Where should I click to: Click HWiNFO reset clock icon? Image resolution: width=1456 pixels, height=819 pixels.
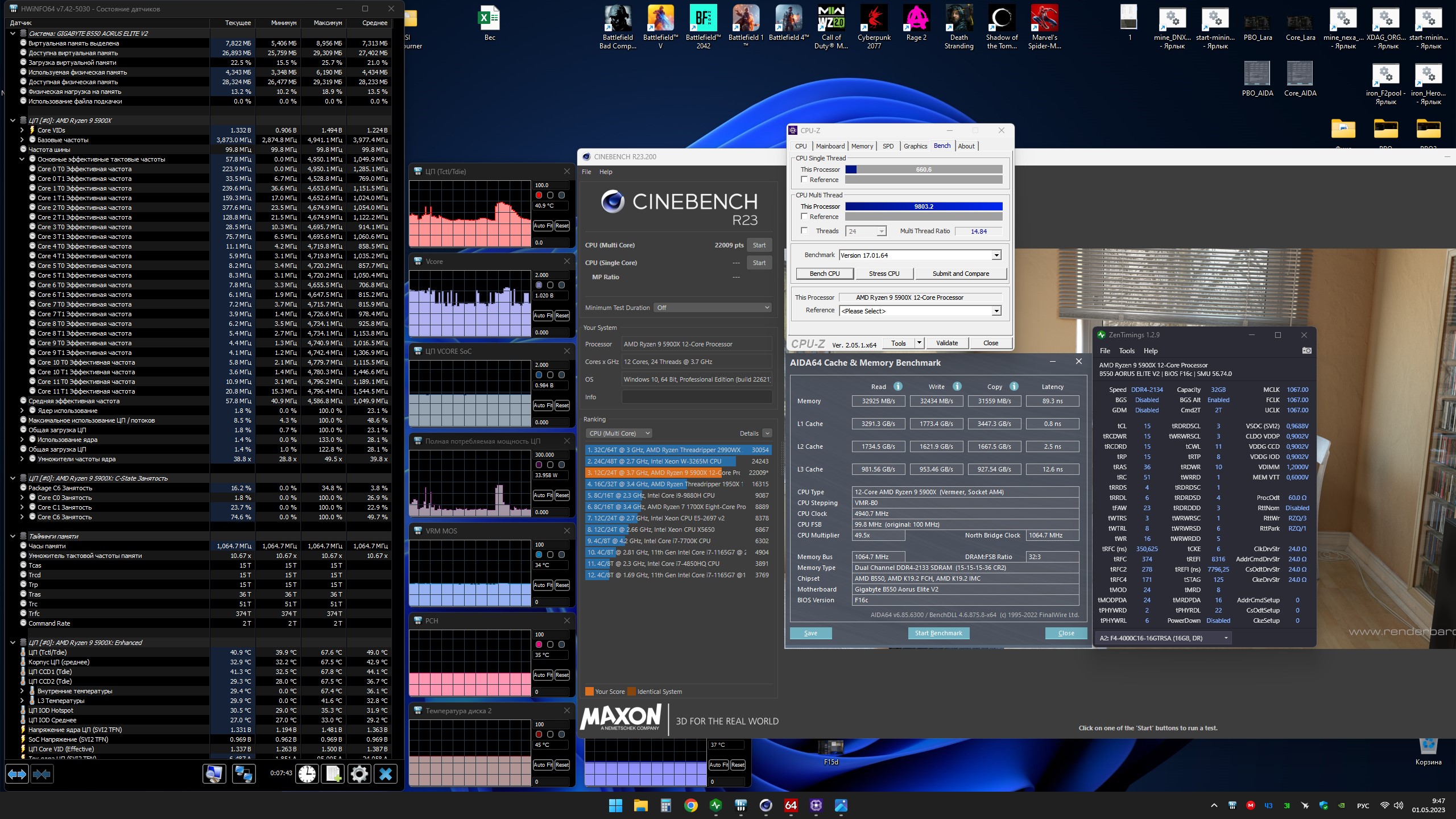click(x=307, y=774)
